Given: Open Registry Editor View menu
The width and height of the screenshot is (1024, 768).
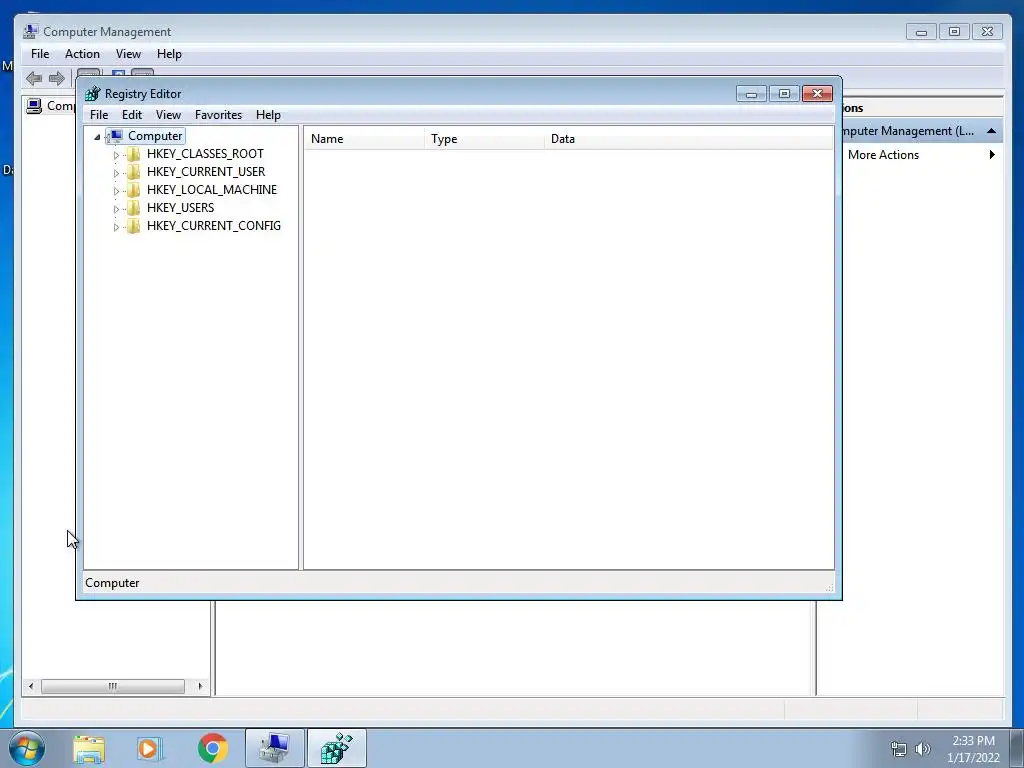Looking at the screenshot, I should [168, 115].
